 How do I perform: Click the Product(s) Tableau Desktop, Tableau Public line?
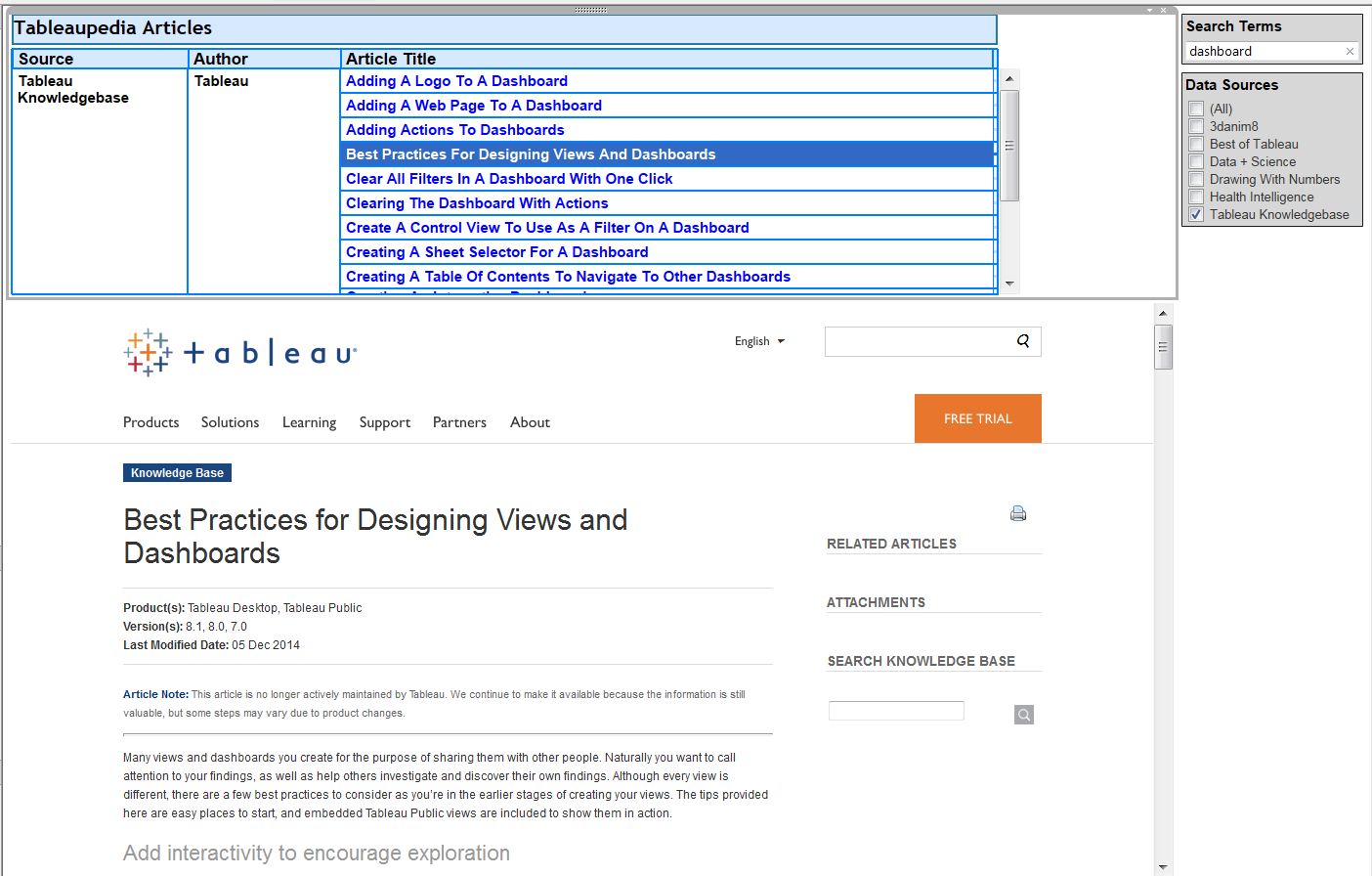click(242, 608)
